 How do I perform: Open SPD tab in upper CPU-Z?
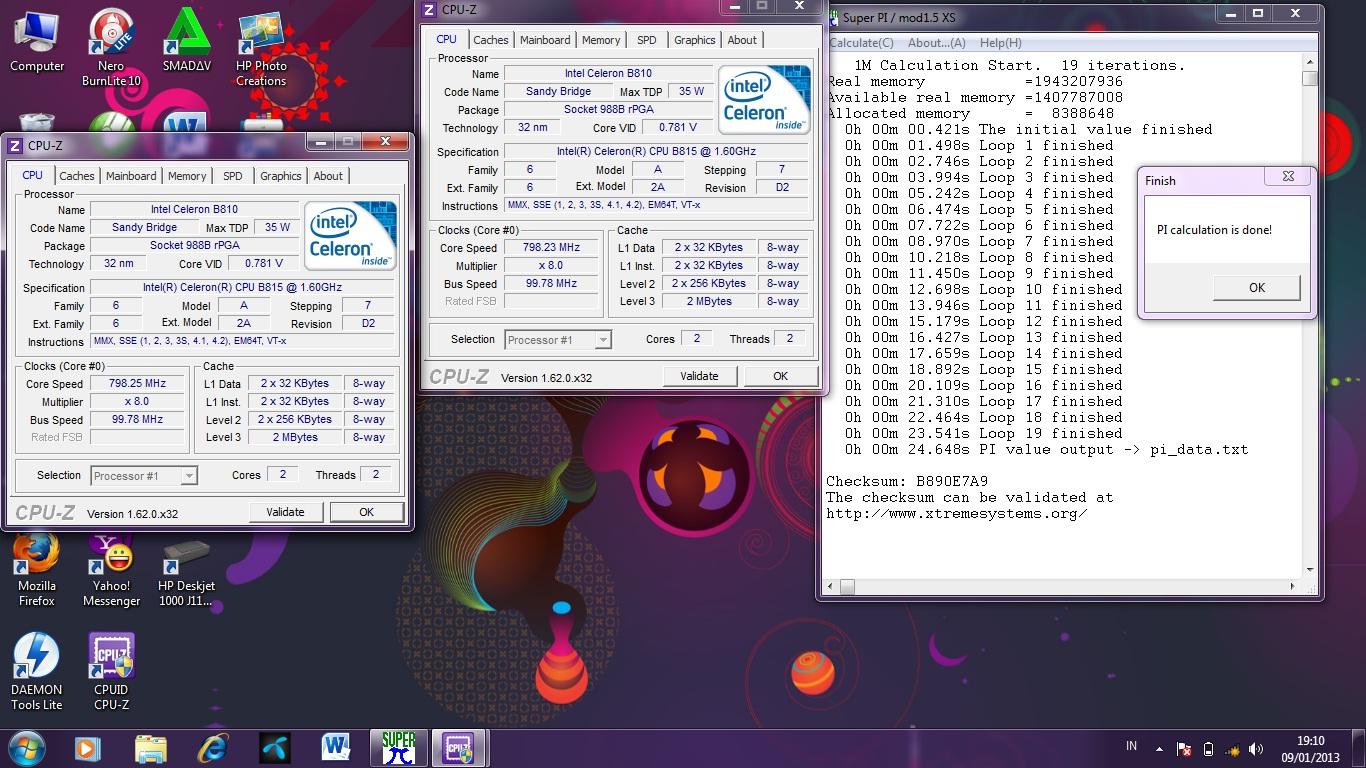647,40
